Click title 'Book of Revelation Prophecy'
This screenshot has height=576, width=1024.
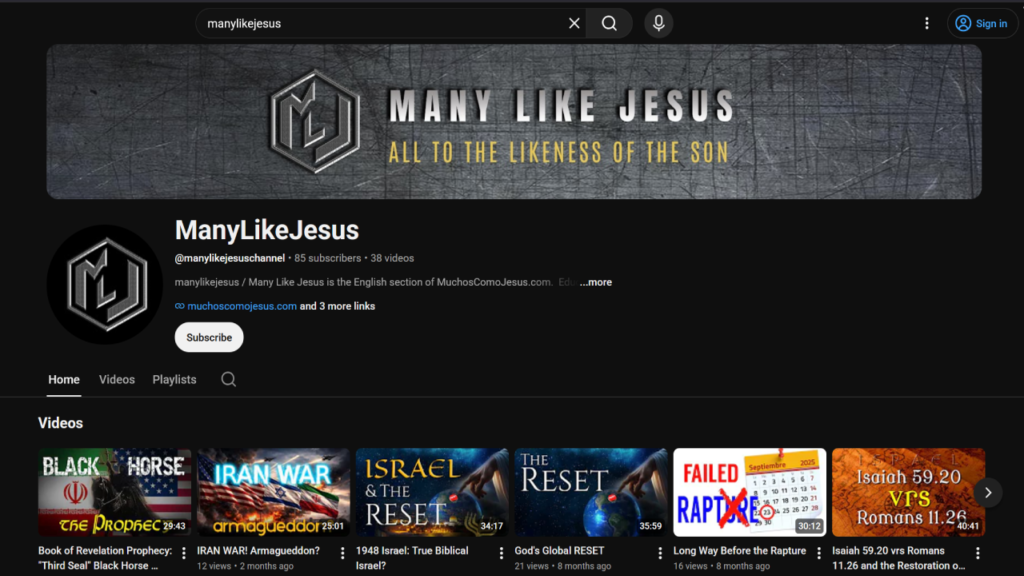click(x=105, y=558)
